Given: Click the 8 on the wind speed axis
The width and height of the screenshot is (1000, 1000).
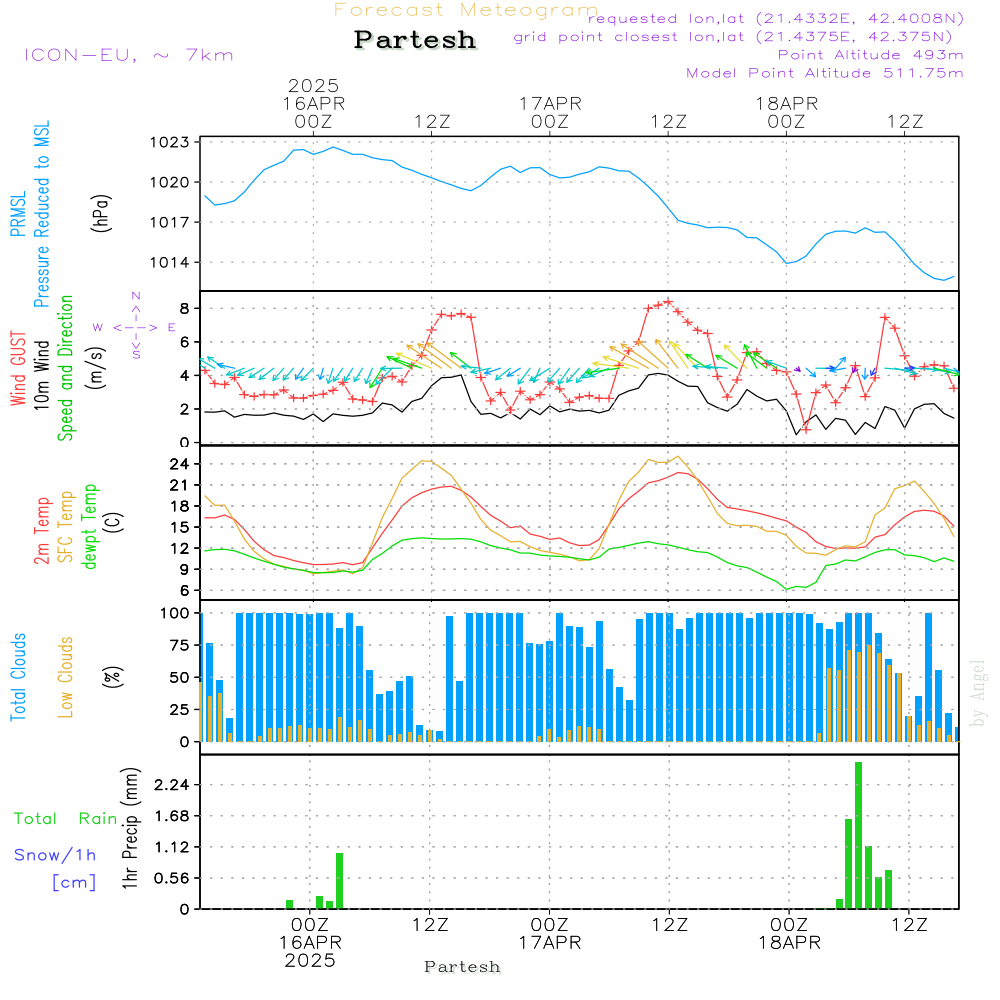Looking at the screenshot, I should [185, 309].
